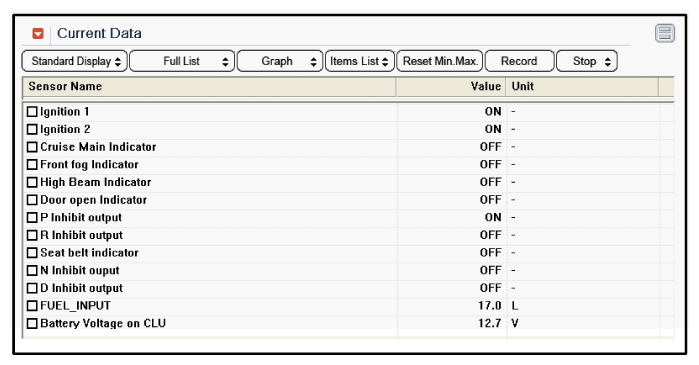Screen dimensions: 699x365
Task: Open the Full List dropdown
Action: click(182, 61)
